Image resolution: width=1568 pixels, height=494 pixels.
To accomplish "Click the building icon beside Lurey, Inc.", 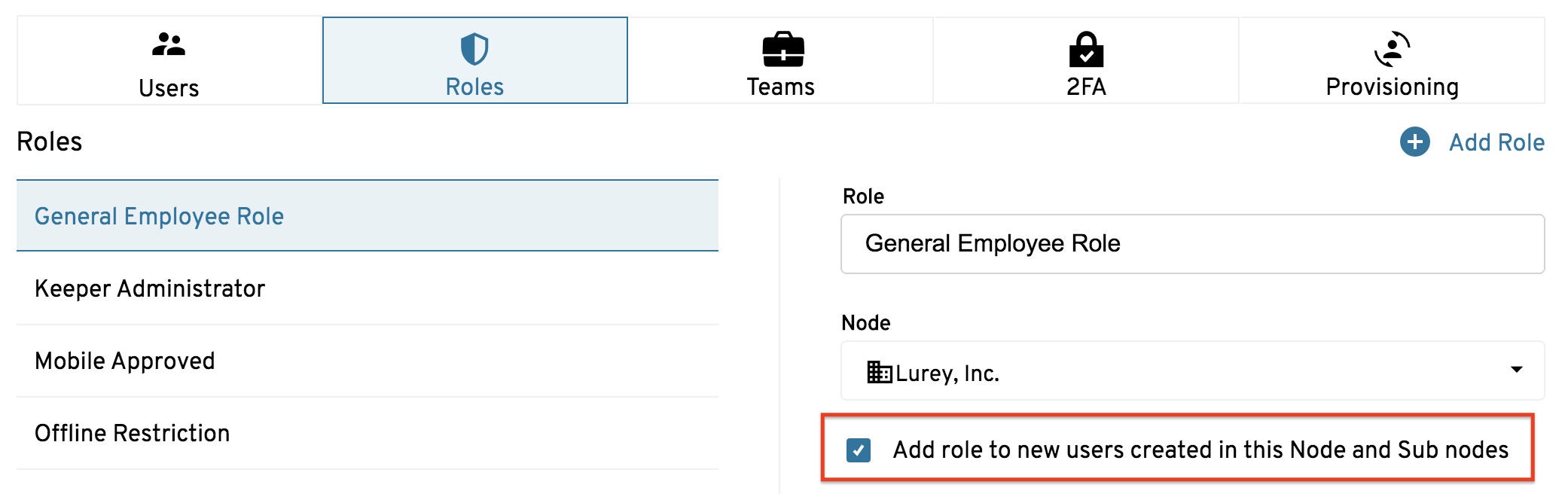I will click(x=879, y=372).
